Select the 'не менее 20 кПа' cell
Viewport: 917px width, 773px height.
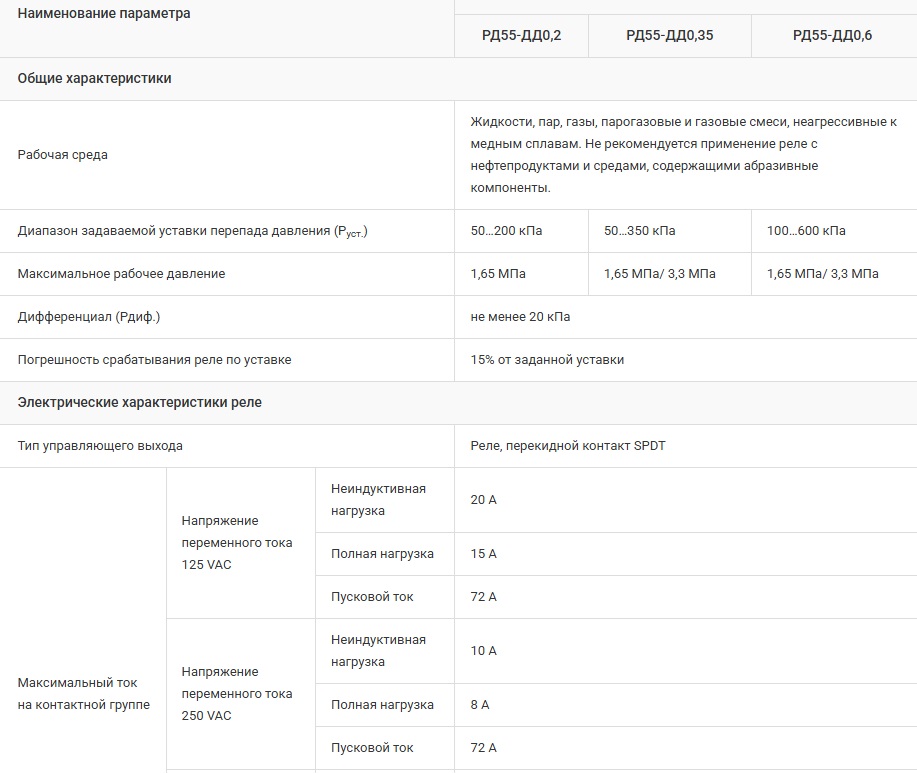point(520,317)
